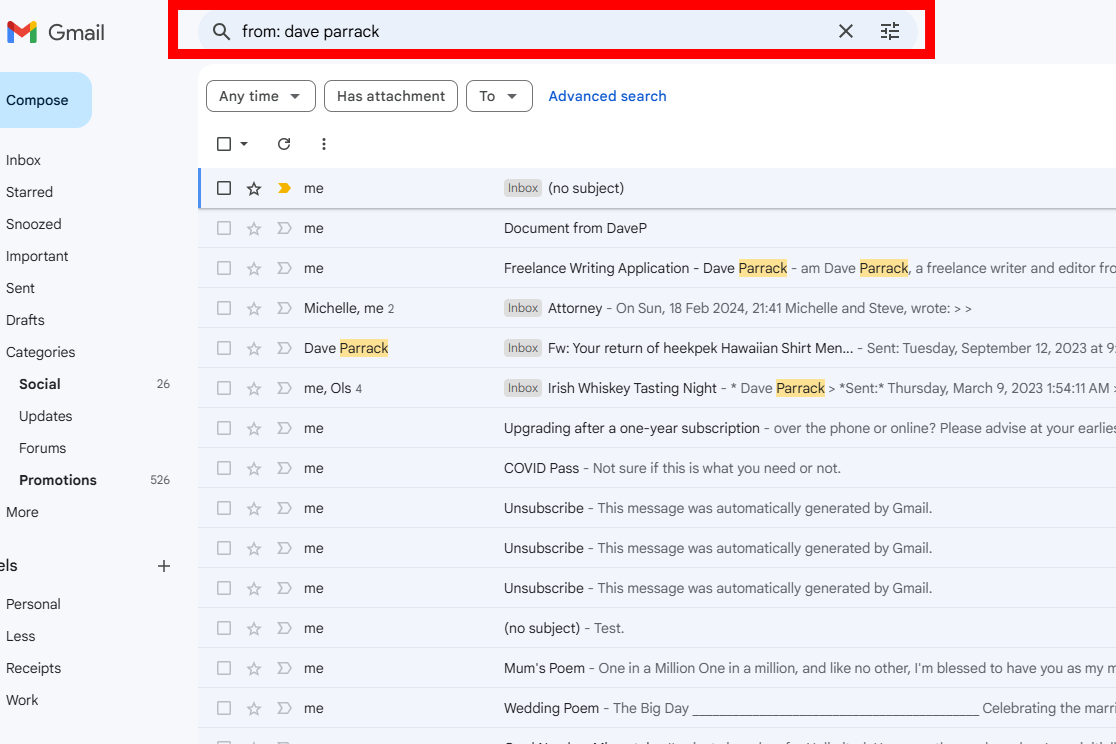1116x744 pixels.
Task: Select the email from Dave Parrack via its checkbox
Action: click(224, 348)
